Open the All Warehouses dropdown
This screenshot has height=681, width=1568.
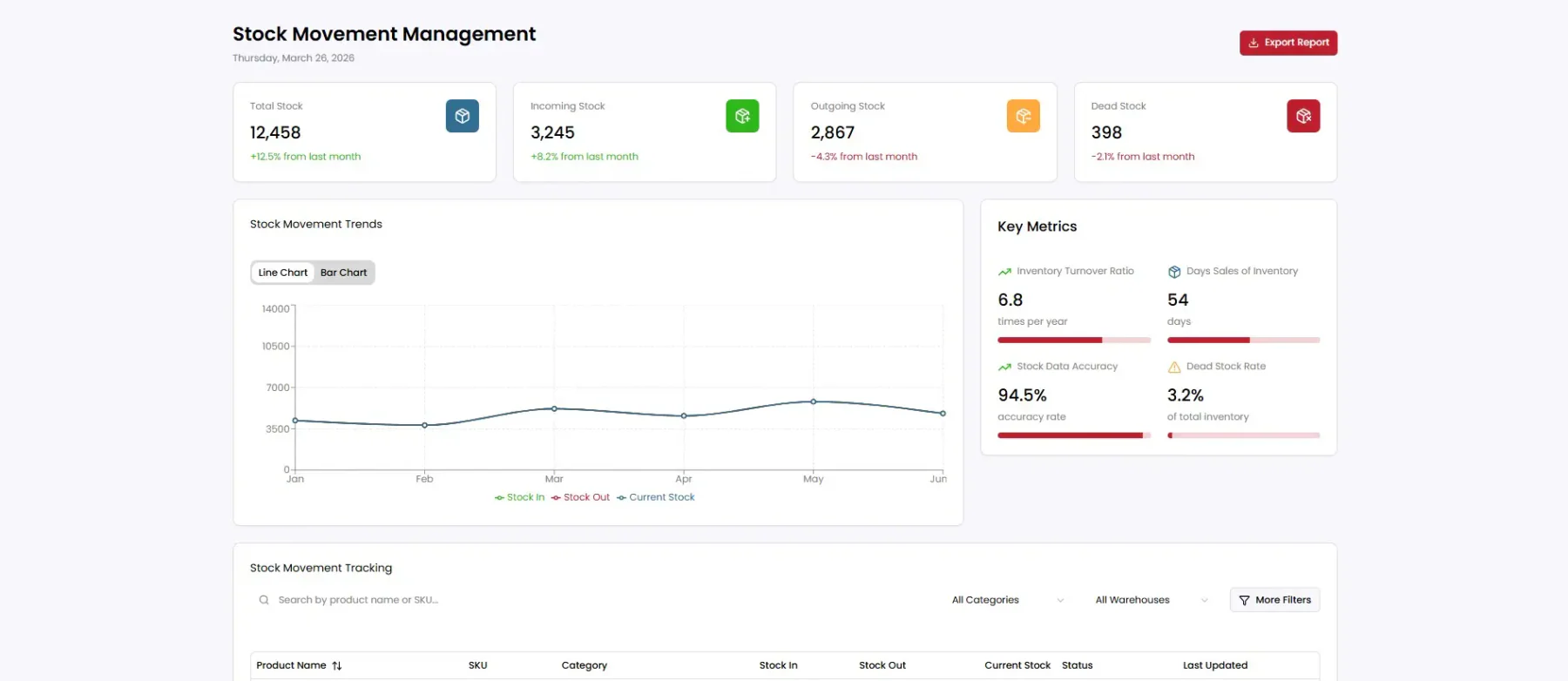point(1152,600)
